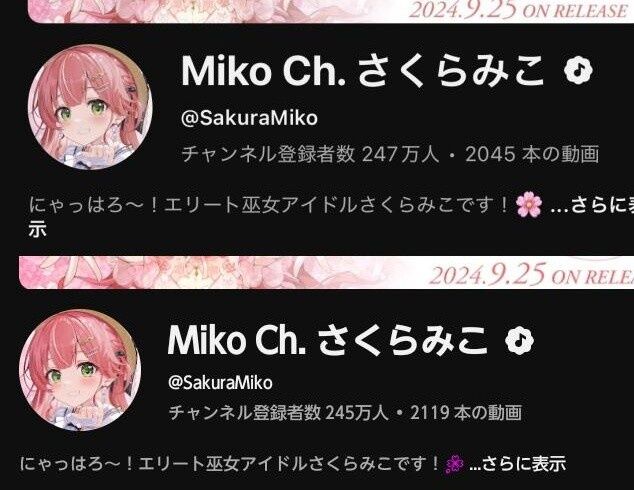Image resolution: width=634 pixels, height=490 pixels.
Task: Click the description text followed by purple flower emoji
Action: (229, 464)
